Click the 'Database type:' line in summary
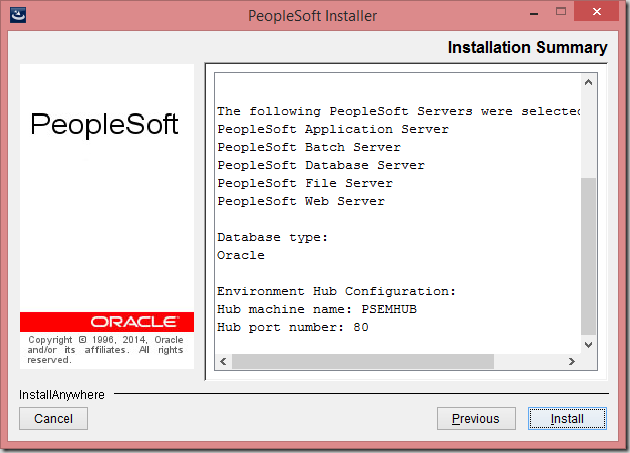 click(x=272, y=237)
